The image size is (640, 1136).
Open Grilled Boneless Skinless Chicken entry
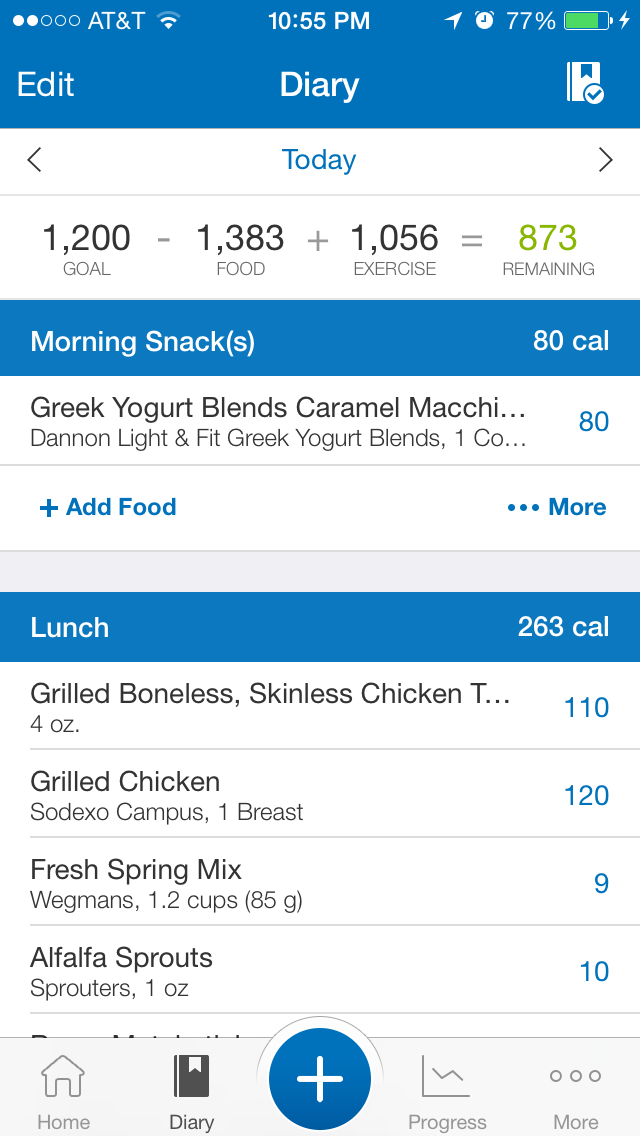(300, 706)
